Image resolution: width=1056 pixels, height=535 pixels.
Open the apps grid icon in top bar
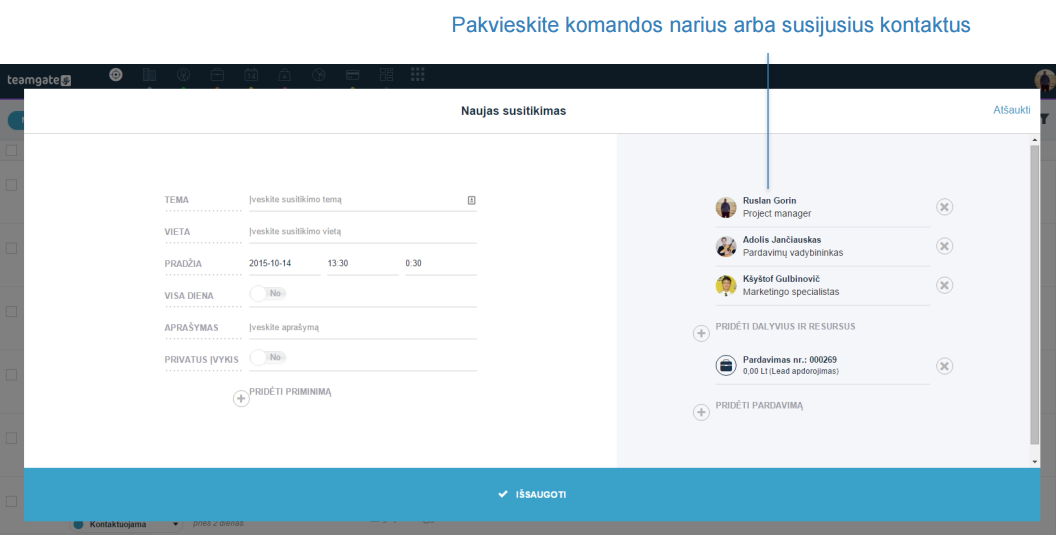point(418,75)
